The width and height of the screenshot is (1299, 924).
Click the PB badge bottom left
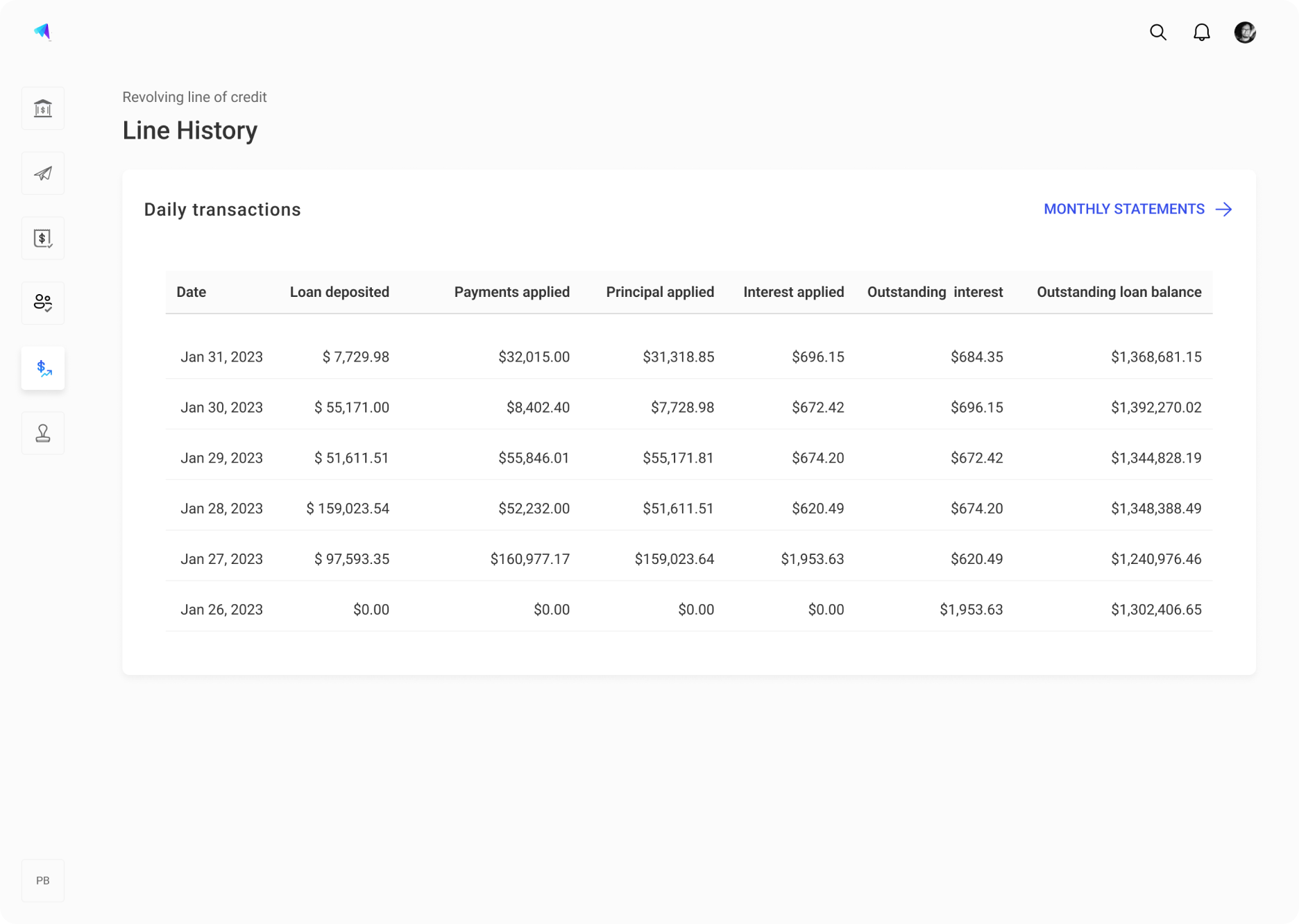pos(42,880)
